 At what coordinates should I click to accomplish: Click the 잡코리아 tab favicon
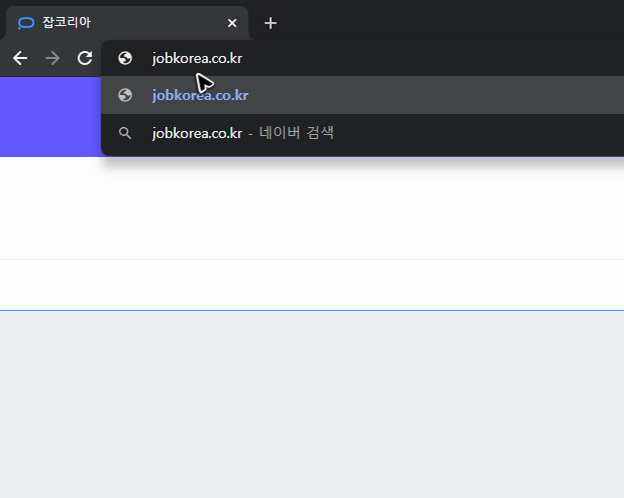(x=26, y=23)
